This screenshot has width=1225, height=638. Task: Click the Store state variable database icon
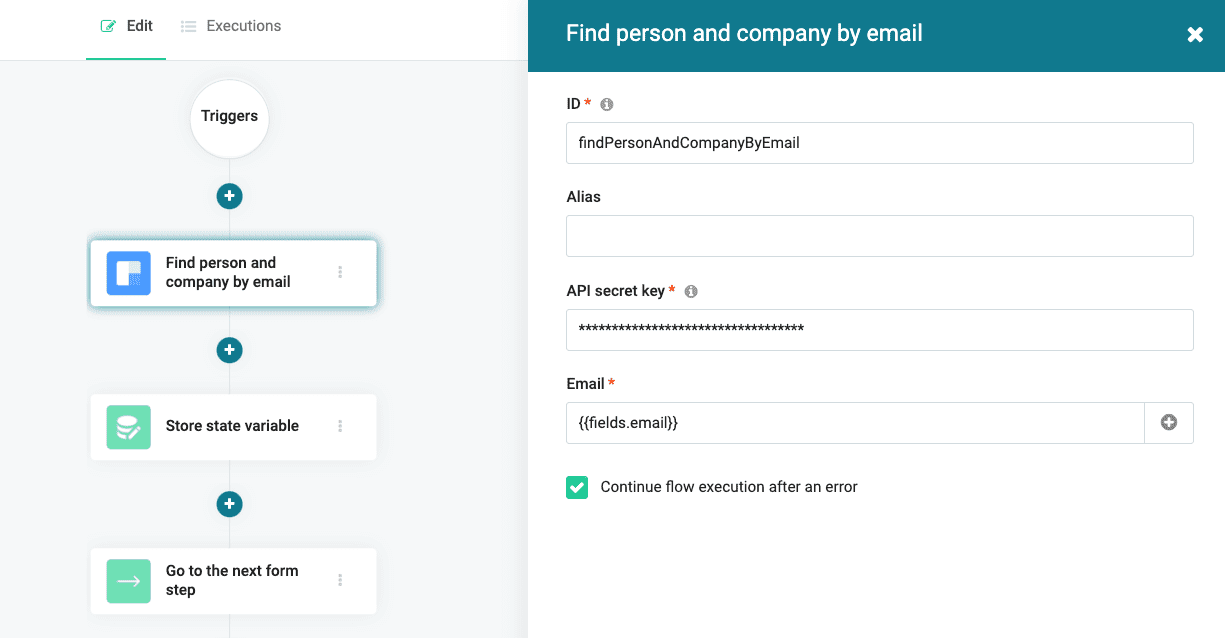tap(128, 427)
